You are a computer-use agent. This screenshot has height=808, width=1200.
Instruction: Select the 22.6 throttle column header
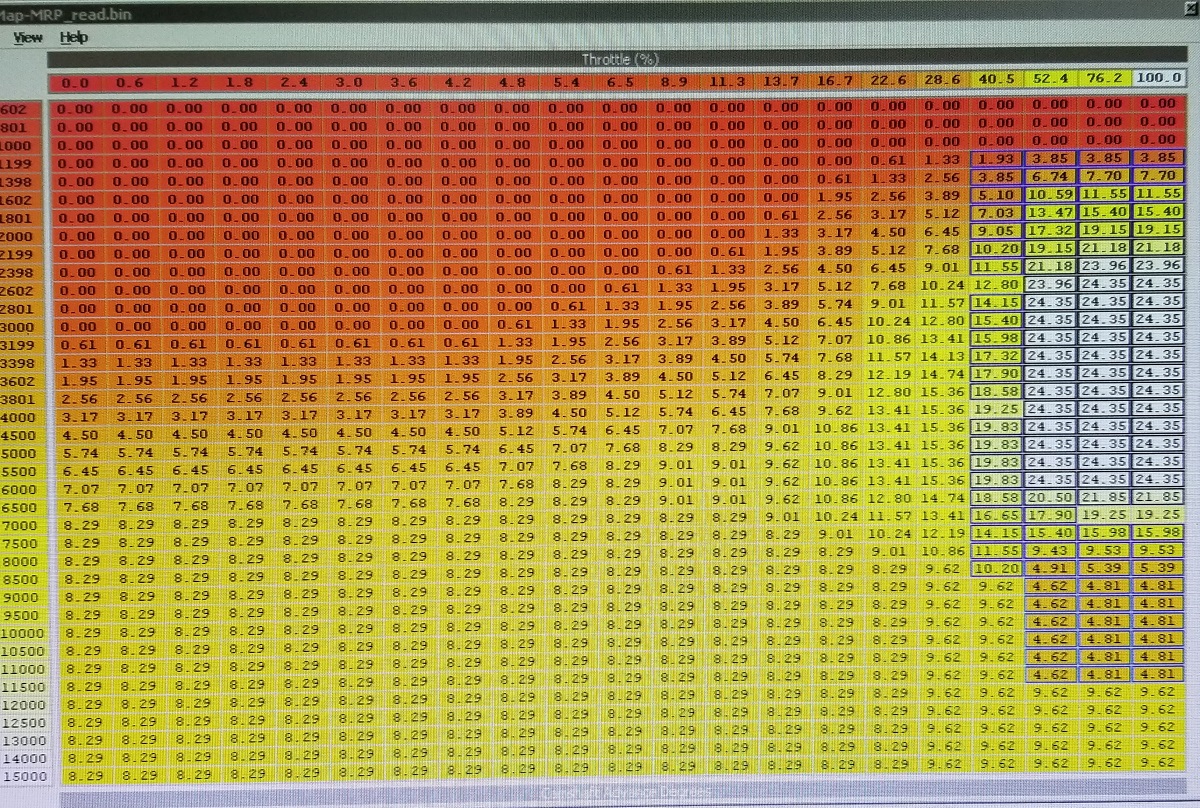point(888,81)
